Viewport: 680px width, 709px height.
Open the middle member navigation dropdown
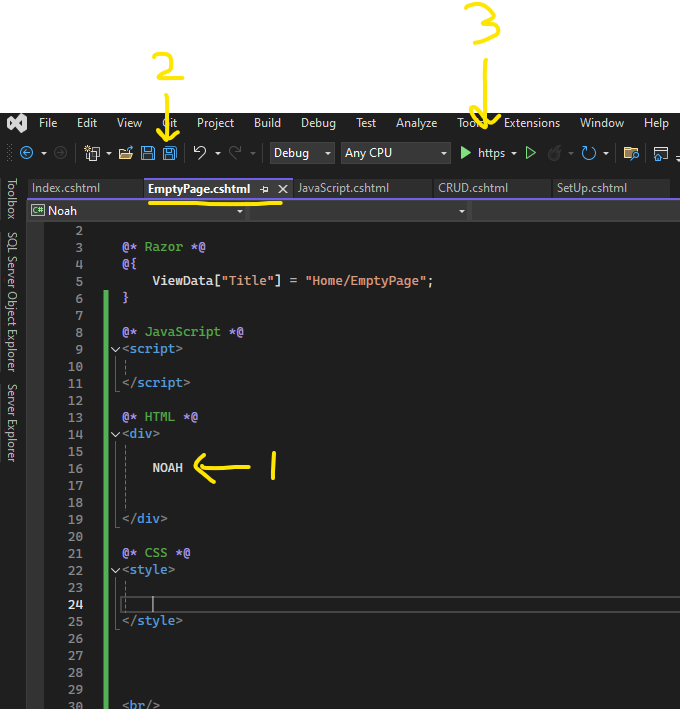(359, 211)
